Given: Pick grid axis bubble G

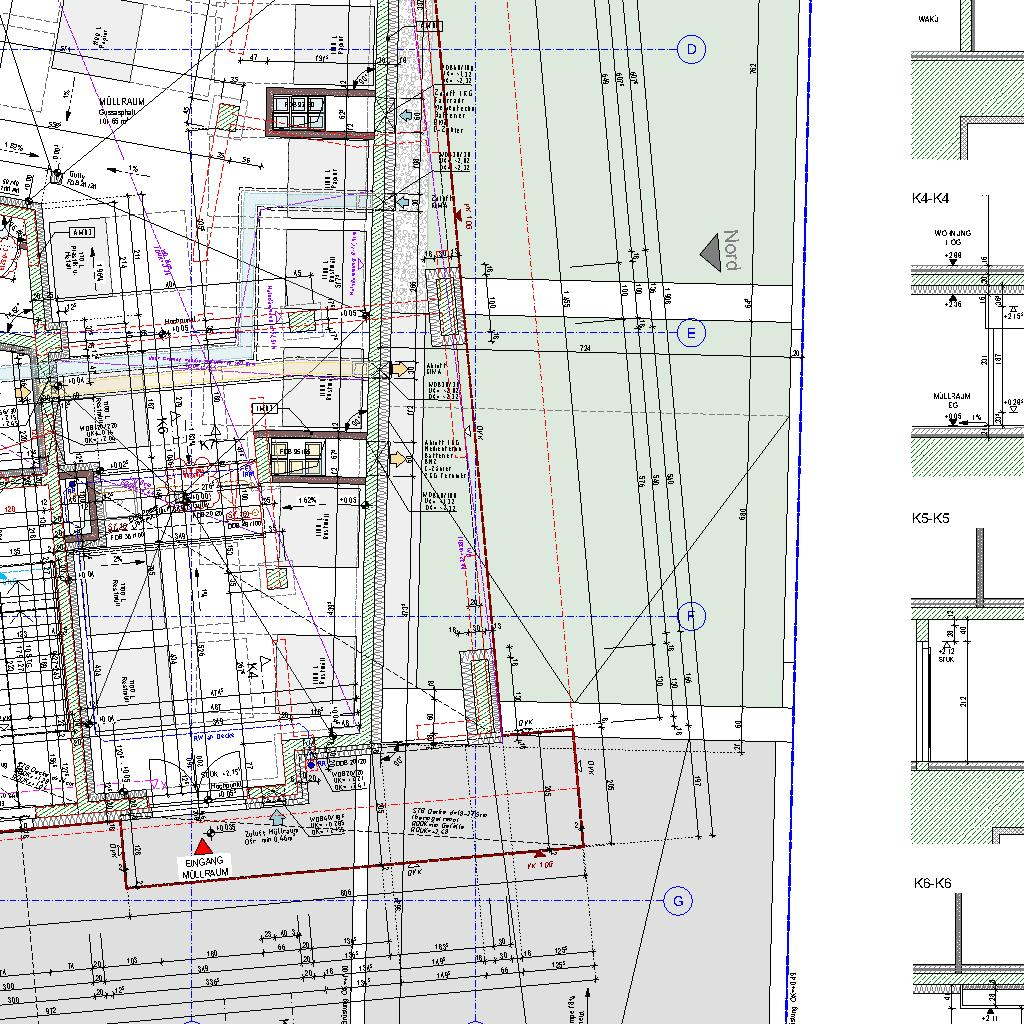Looking at the screenshot, I should (x=678, y=901).
